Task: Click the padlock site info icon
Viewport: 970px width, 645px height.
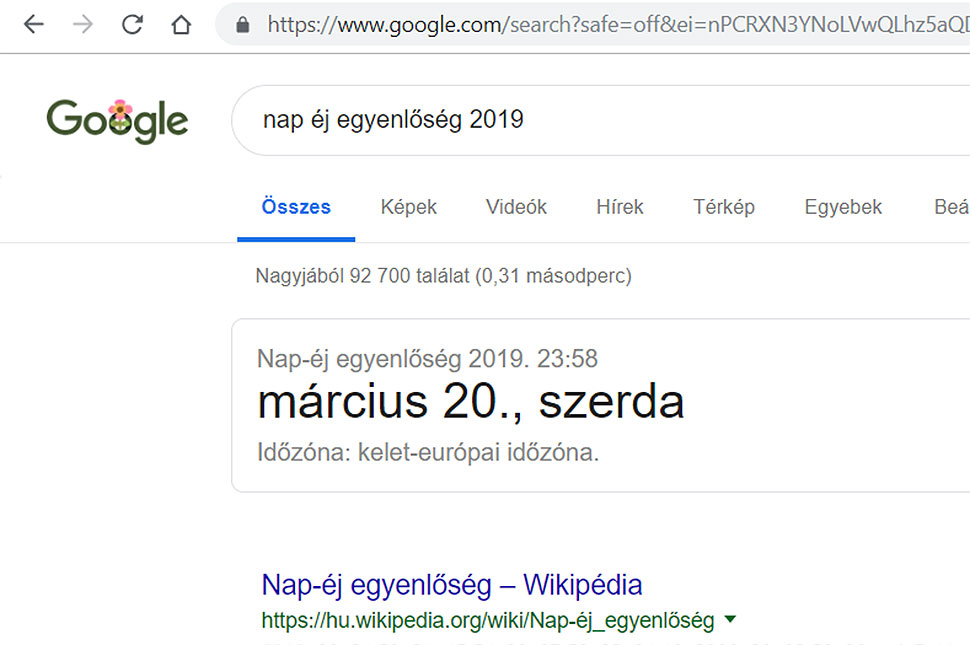Action: click(242, 25)
